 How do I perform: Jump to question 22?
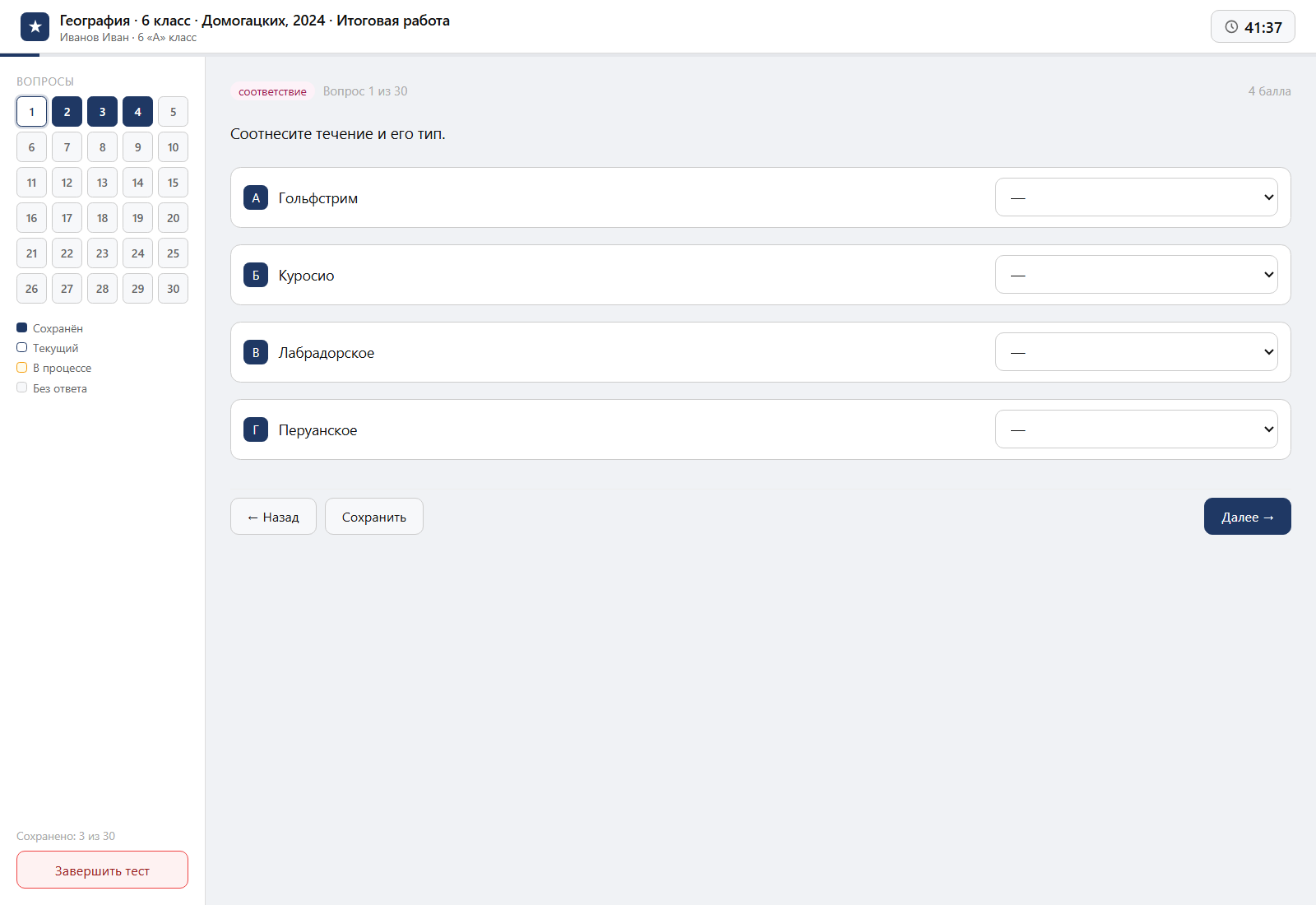click(67, 253)
